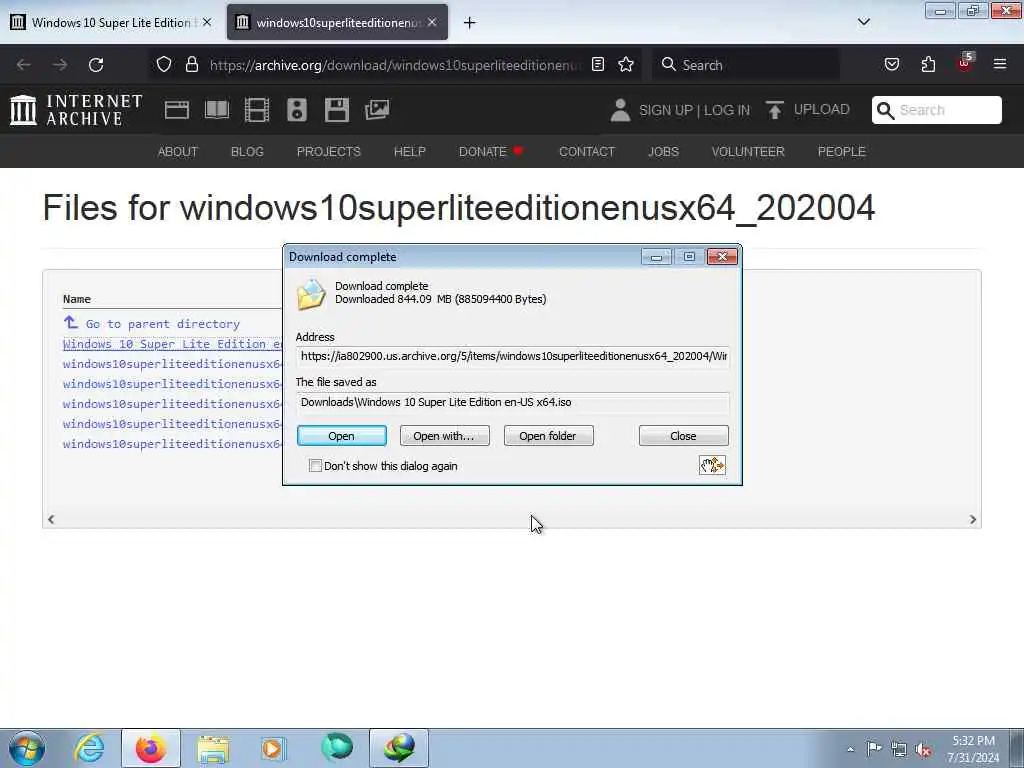Click the Open with... button
This screenshot has width=1024, height=768.
pos(444,436)
